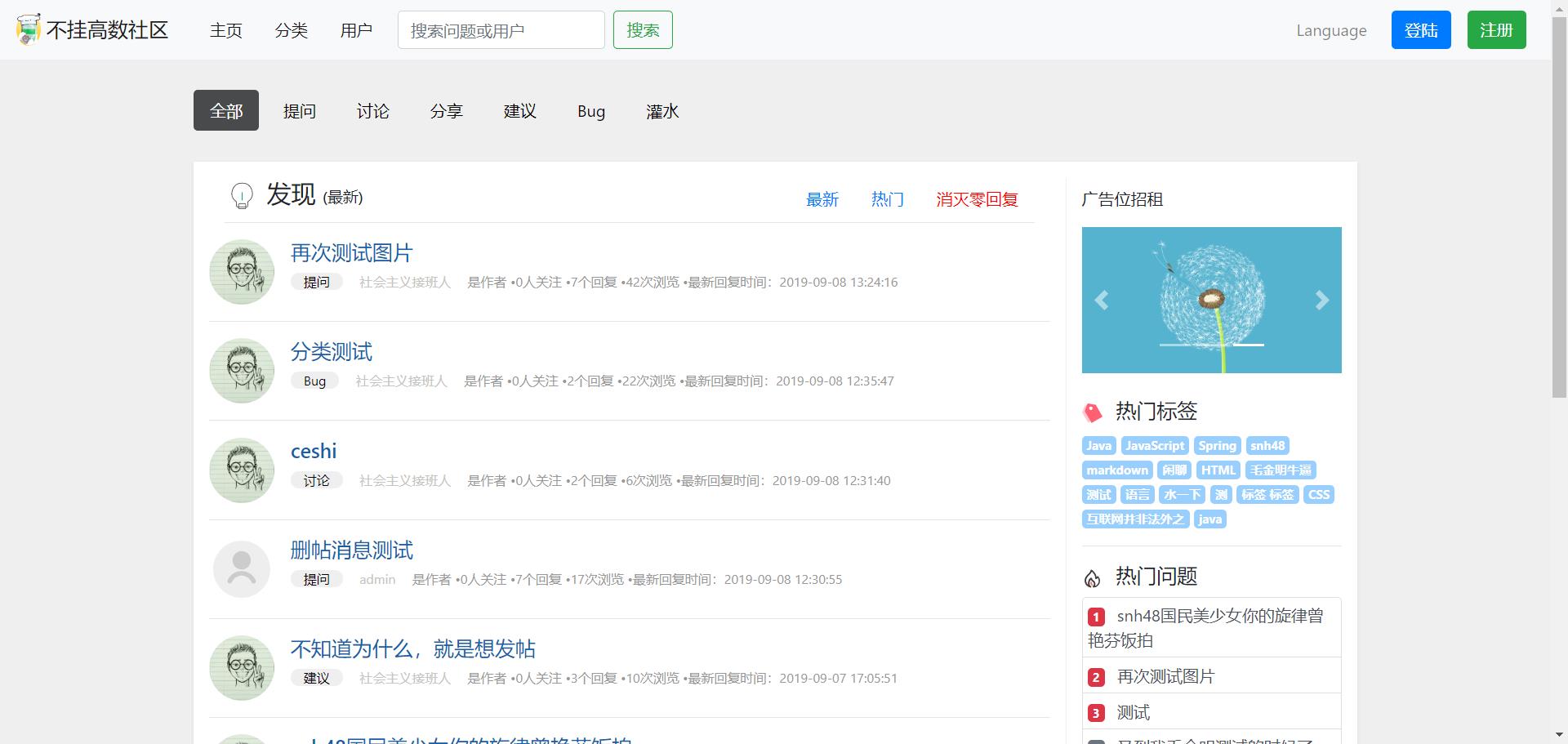This screenshot has width=1568, height=744.
Task: Open 分类 in top navigation
Action: 292,30
